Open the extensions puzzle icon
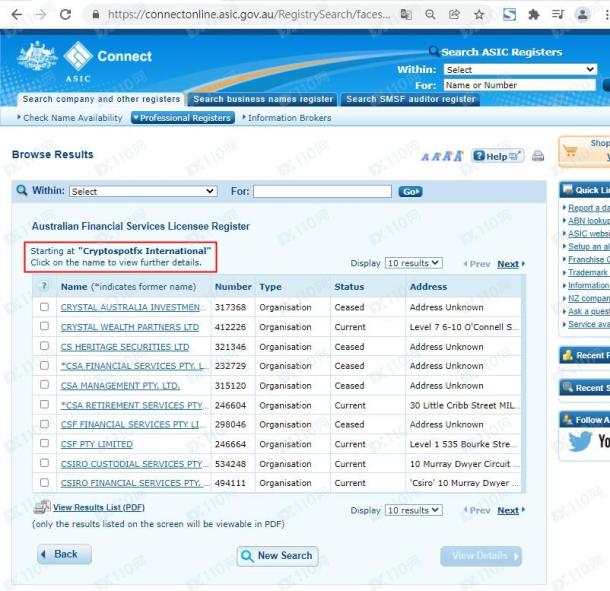 click(x=534, y=15)
